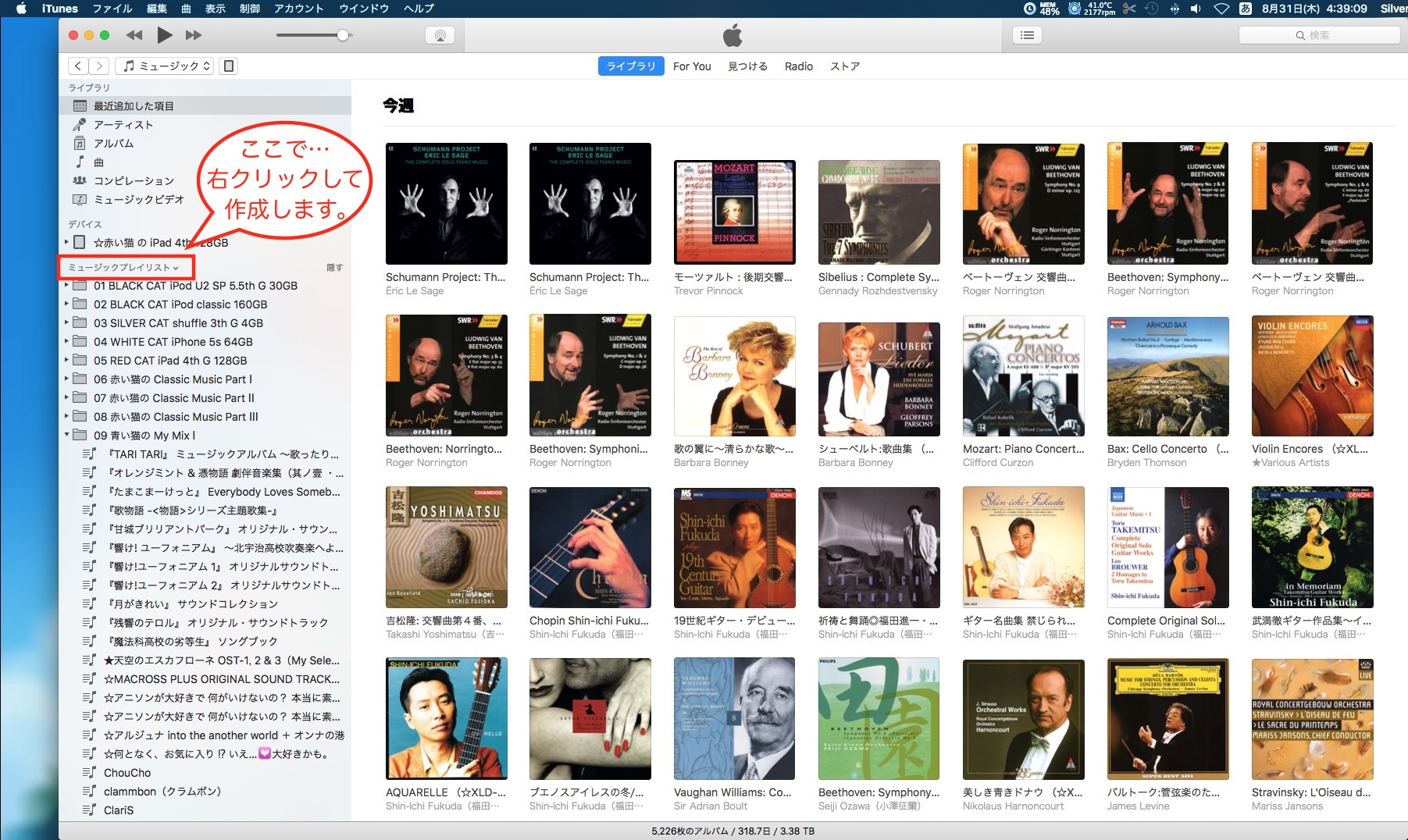The width and height of the screenshot is (1408, 840).
Task: Open the 『月がきれい』 サウンドコレクション playlist
Action: click(205, 604)
